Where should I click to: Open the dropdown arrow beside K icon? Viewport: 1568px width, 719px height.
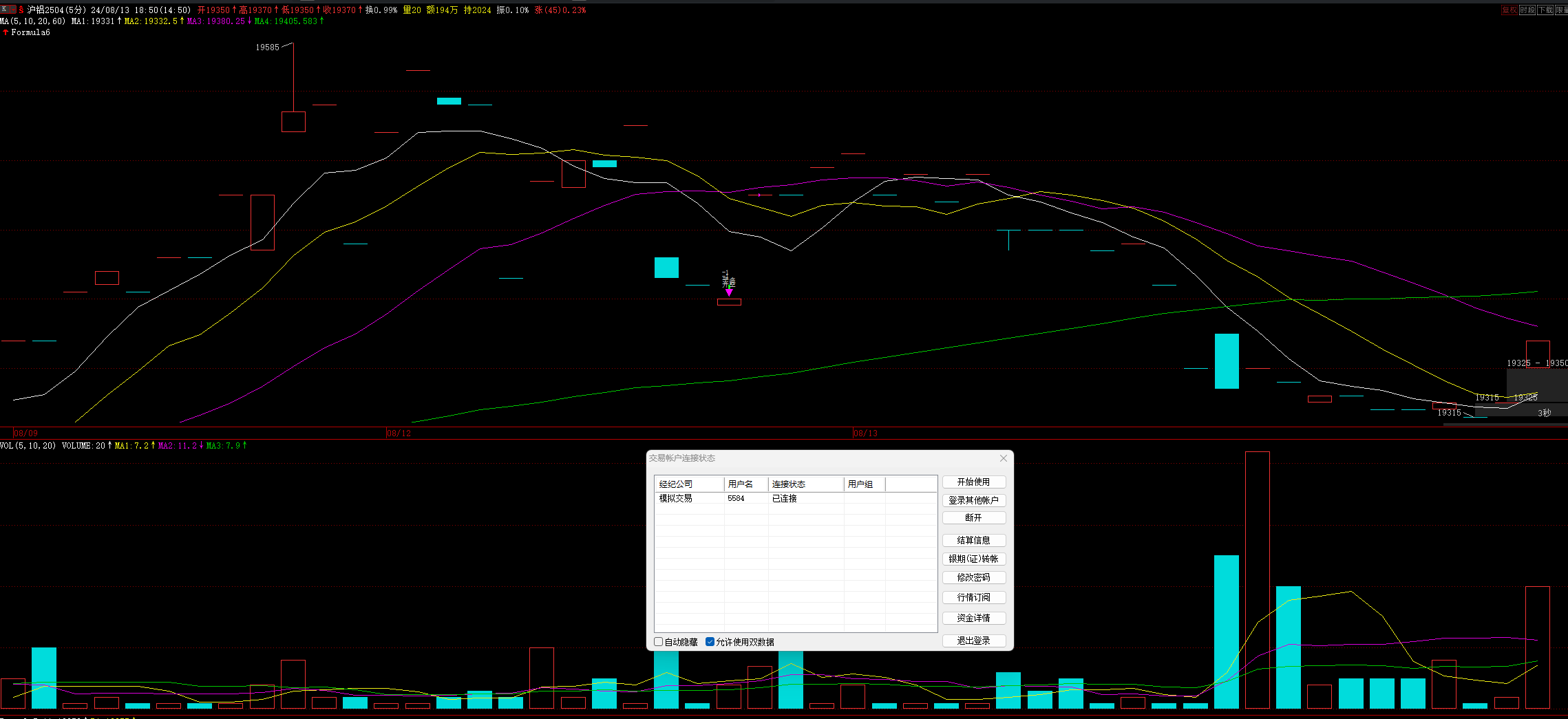pyautogui.click(x=13, y=9)
